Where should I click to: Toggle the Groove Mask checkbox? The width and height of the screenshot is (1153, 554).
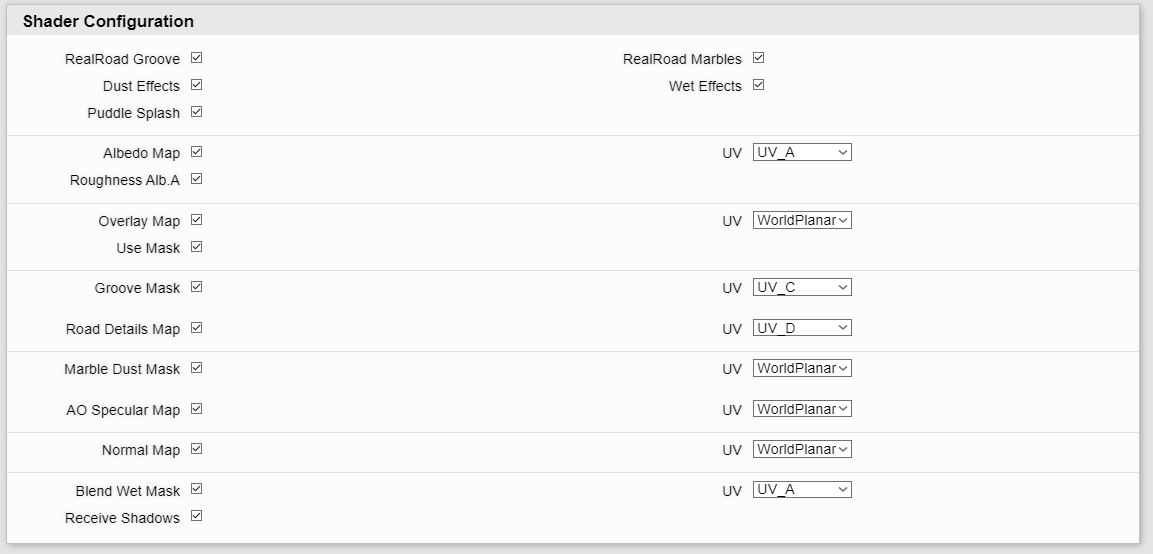(196, 287)
